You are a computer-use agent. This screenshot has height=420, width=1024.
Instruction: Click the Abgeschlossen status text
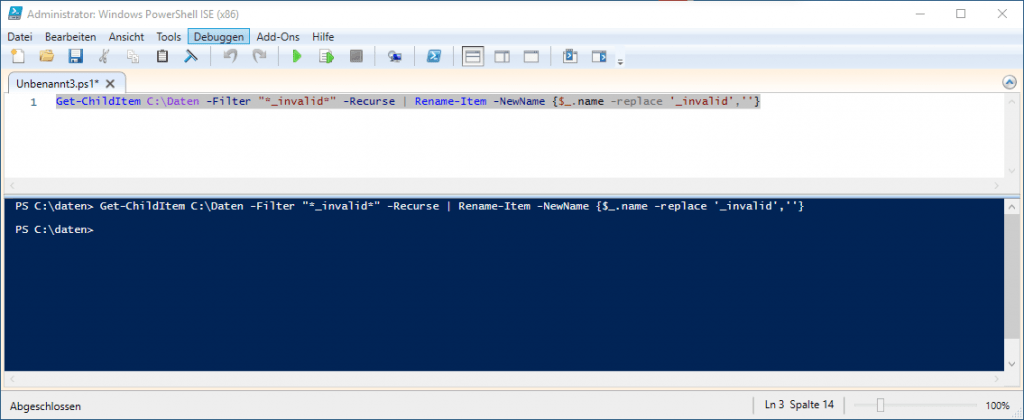click(x=46, y=406)
